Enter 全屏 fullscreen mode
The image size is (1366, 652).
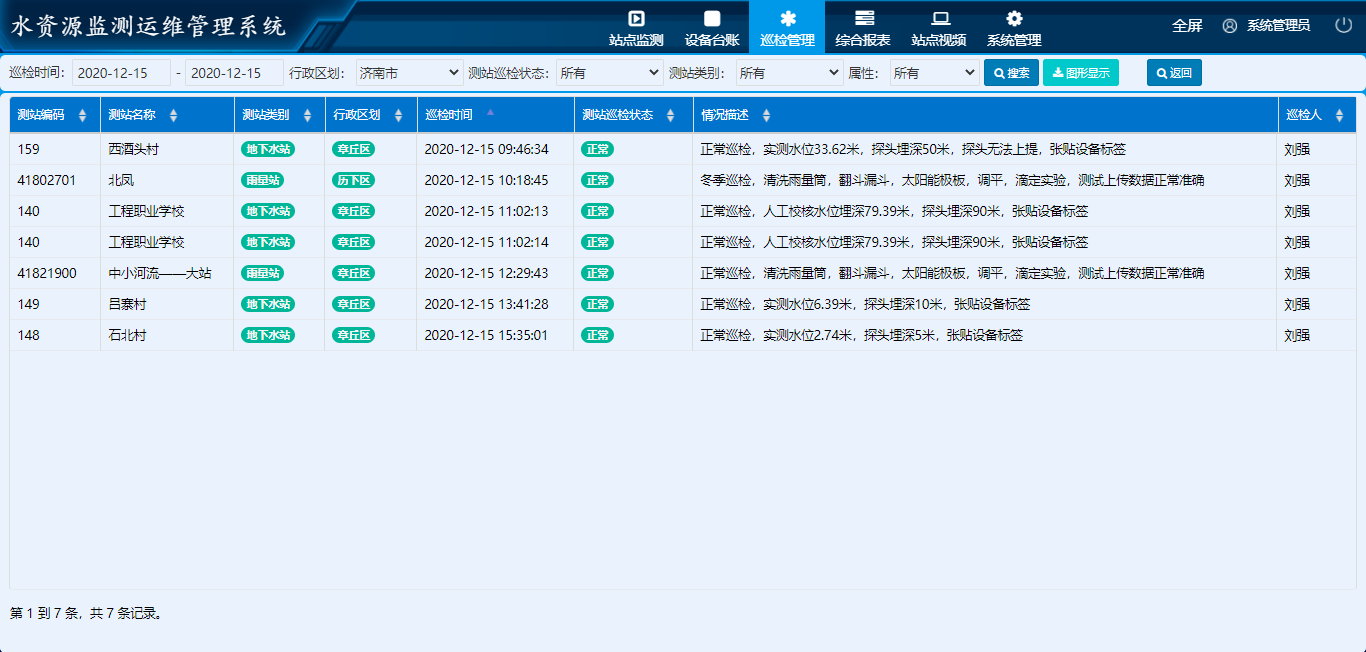(x=1187, y=26)
